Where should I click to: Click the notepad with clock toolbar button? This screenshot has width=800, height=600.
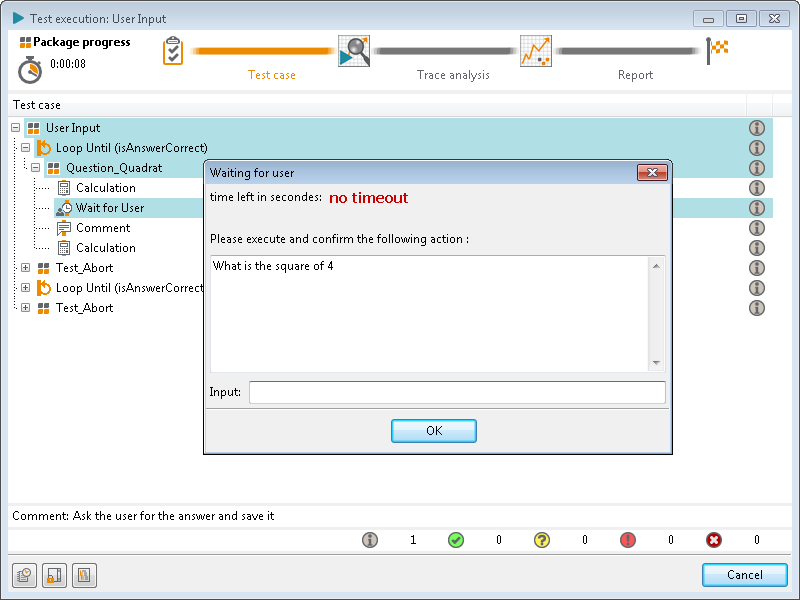click(x=24, y=576)
